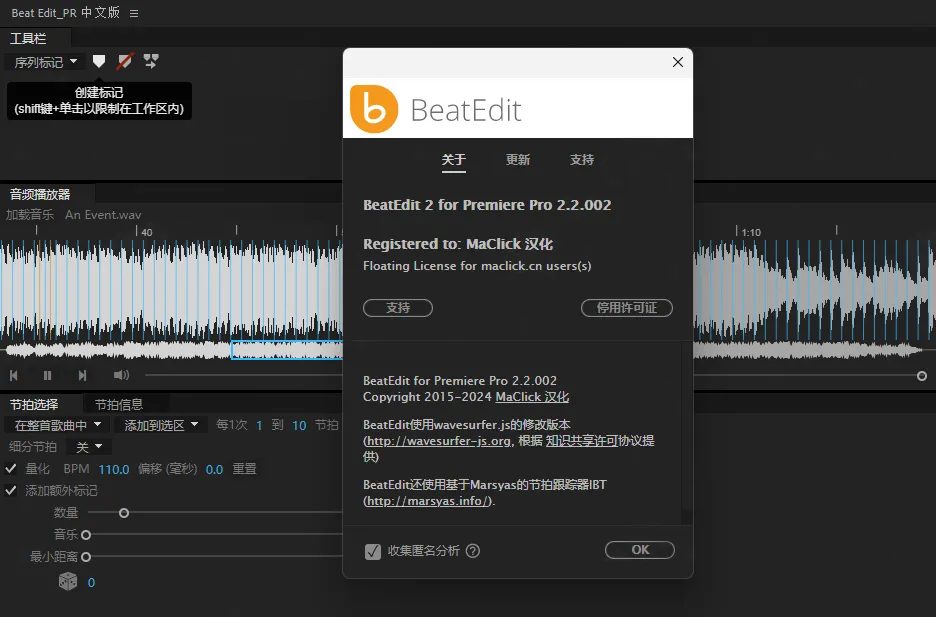
Task: Open the help icon beside 收集匿名分析
Action: pyautogui.click(x=473, y=551)
